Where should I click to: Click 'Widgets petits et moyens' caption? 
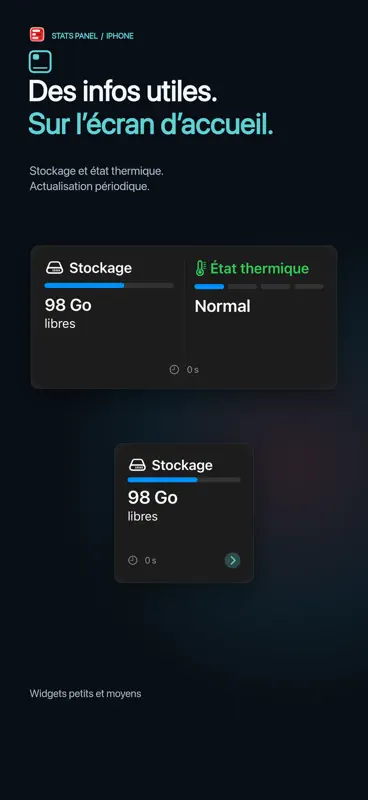coord(85,694)
